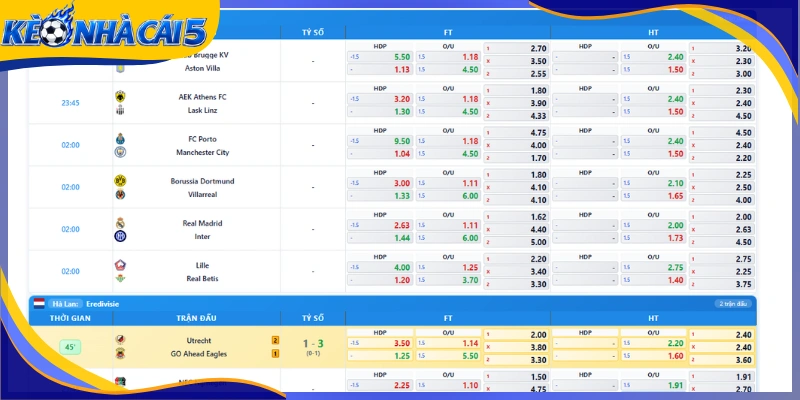Pick FT HDP odds 3.00 for Borussia Dortmund

pos(381,183)
